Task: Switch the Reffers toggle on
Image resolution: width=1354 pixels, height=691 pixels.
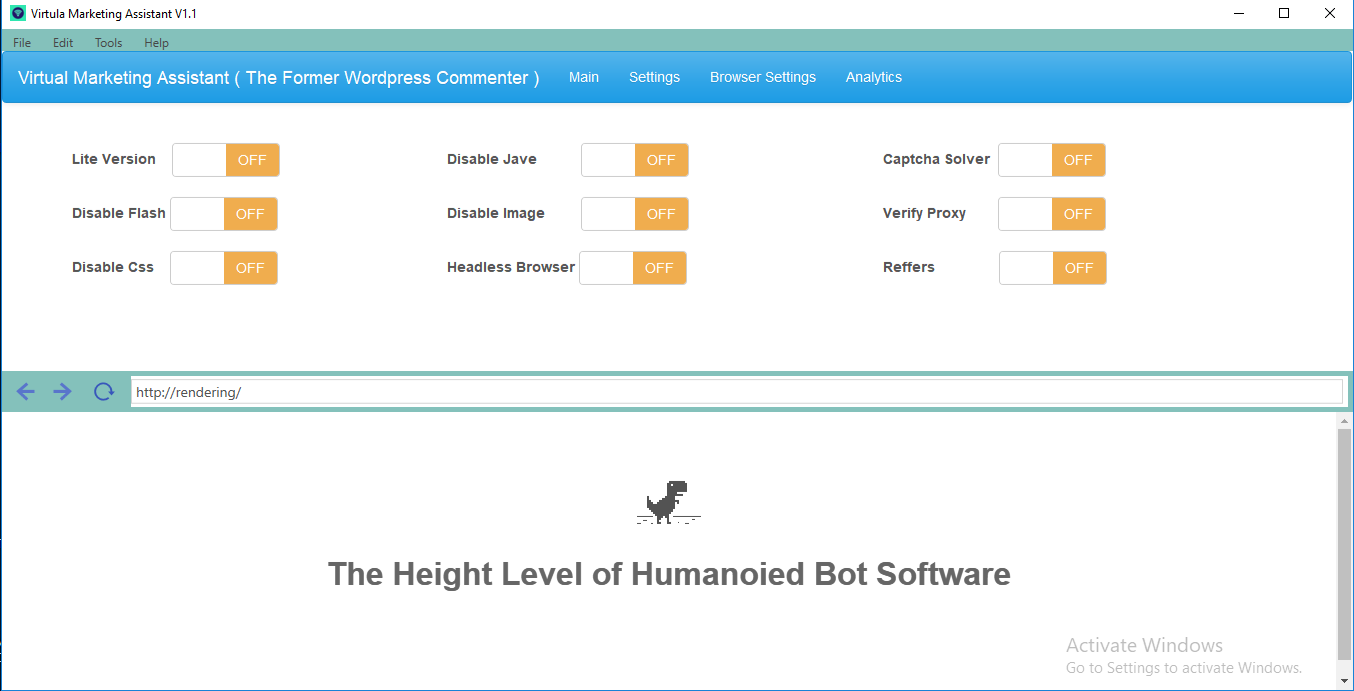Action: point(1052,267)
